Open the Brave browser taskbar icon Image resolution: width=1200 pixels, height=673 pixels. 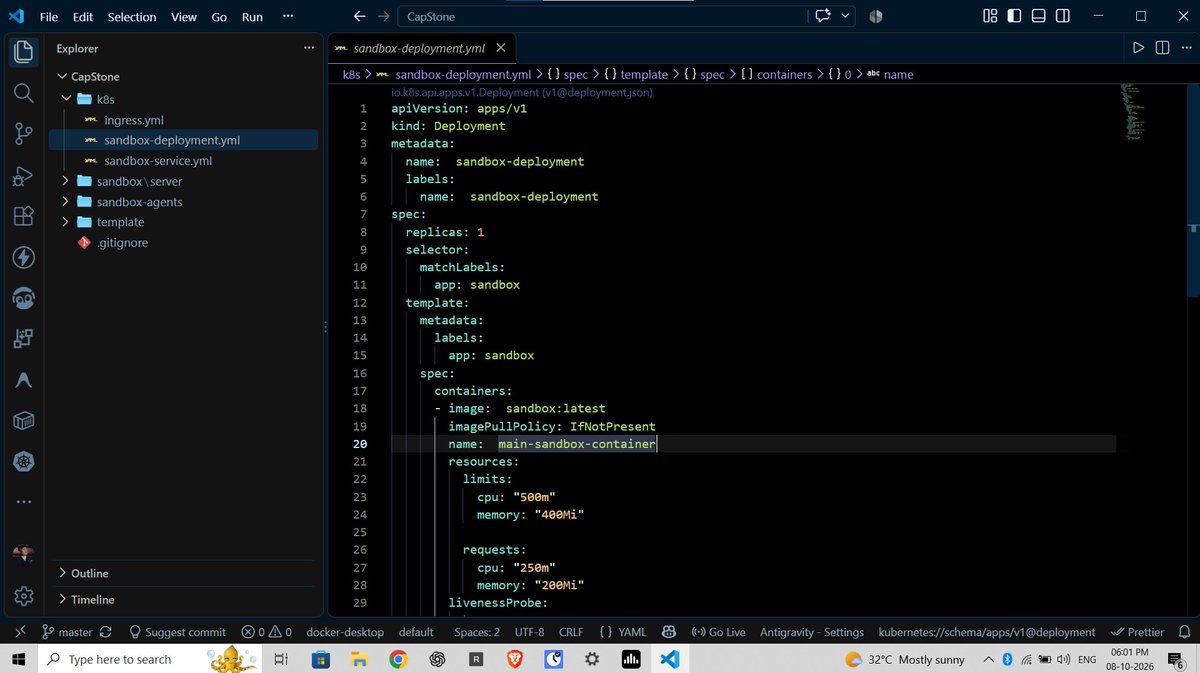point(515,660)
